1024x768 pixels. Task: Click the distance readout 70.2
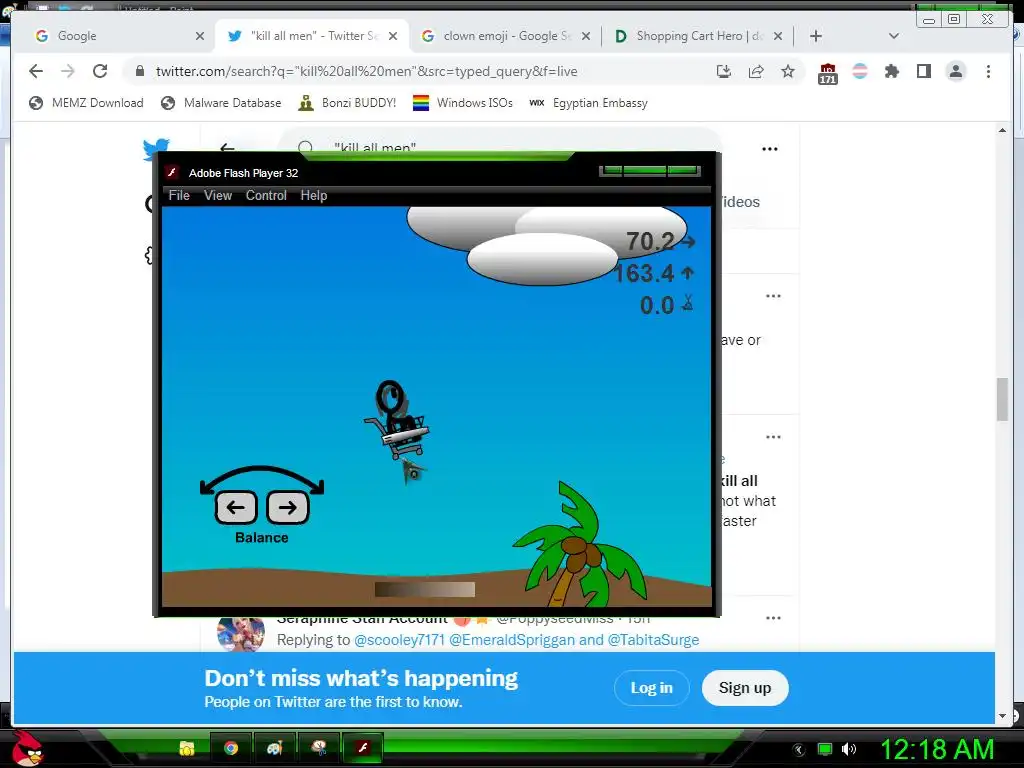(x=650, y=242)
